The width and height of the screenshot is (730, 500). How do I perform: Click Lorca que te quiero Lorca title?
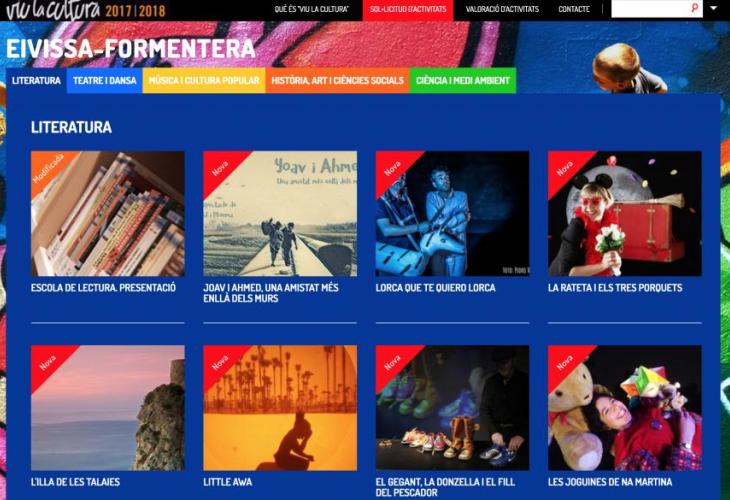tap(435, 288)
